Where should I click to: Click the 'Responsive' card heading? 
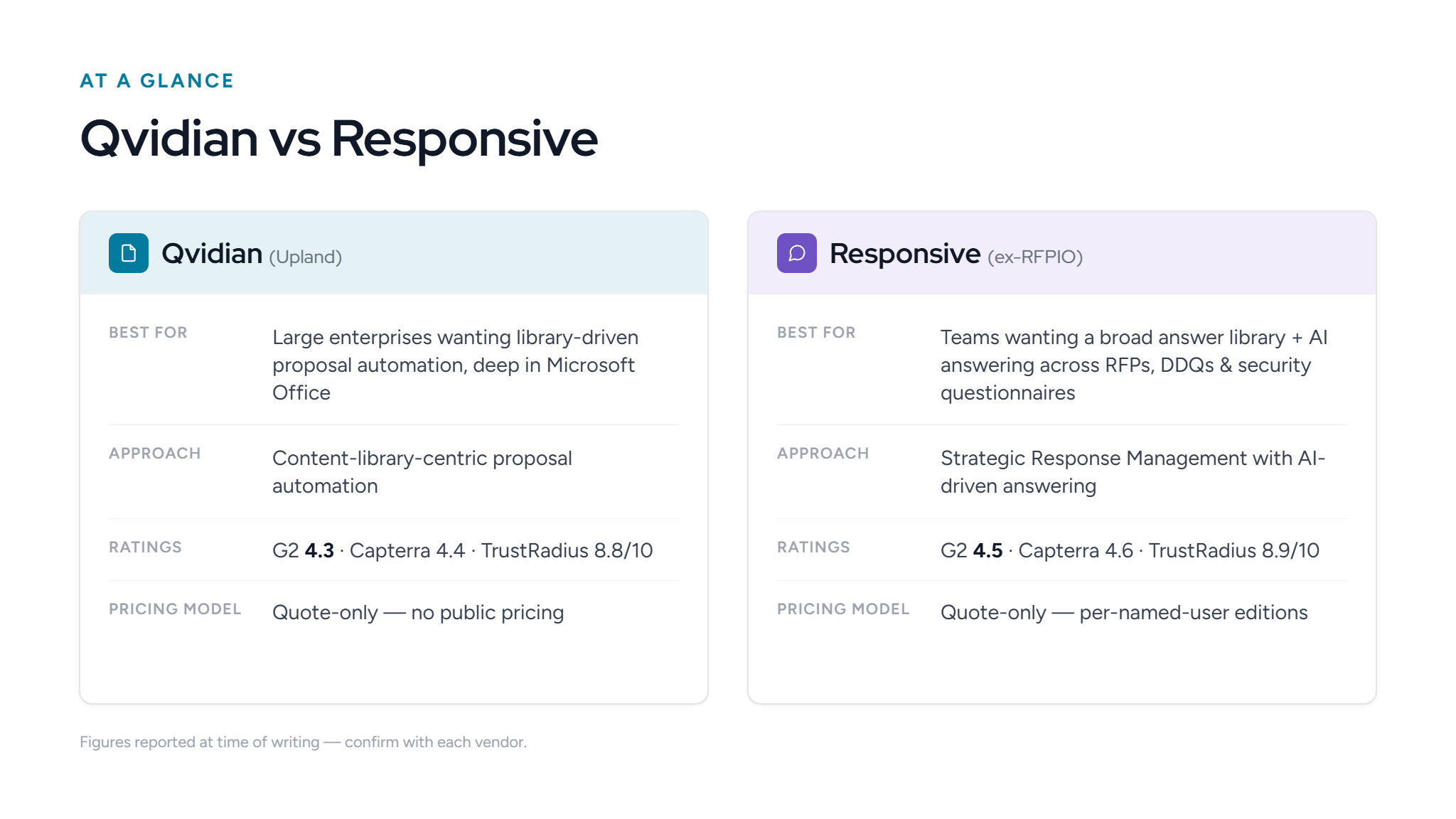pyautogui.click(x=905, y=254)
